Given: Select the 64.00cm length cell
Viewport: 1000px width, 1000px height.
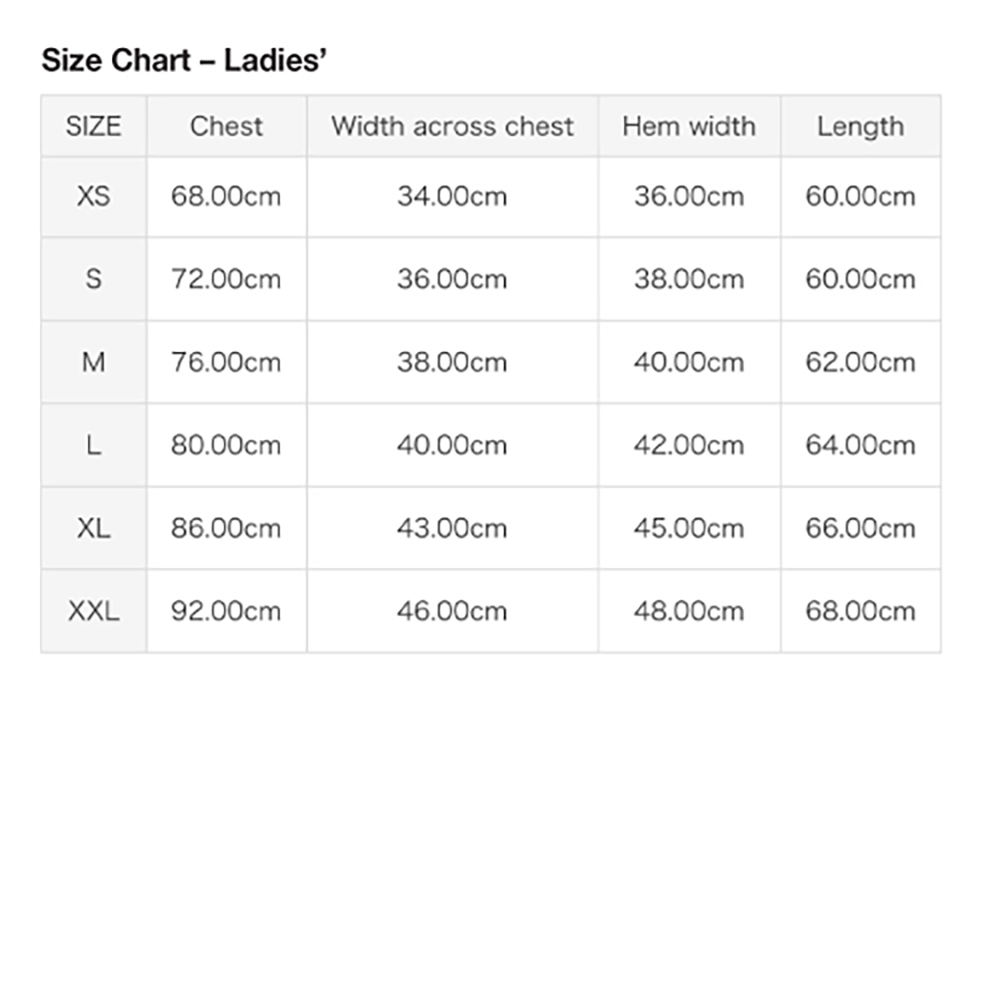Looking at the screenshot, I should tap(860, 445).
